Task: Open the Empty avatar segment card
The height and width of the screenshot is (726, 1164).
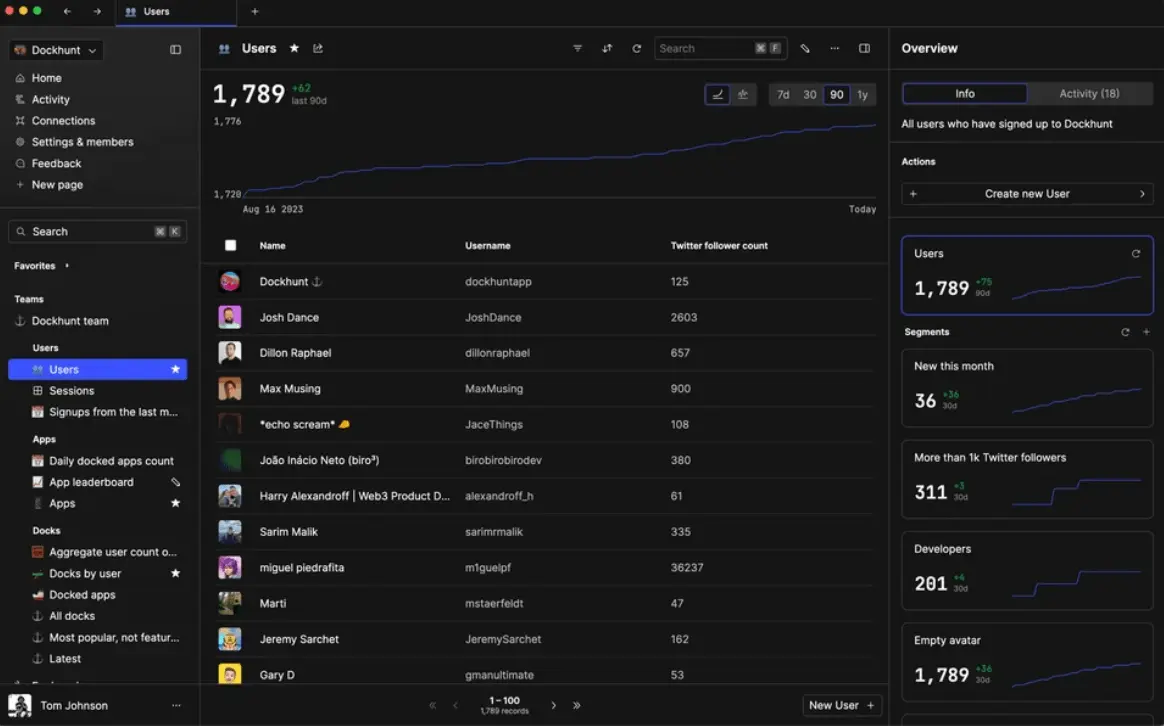Action: tap(1027, 662)
